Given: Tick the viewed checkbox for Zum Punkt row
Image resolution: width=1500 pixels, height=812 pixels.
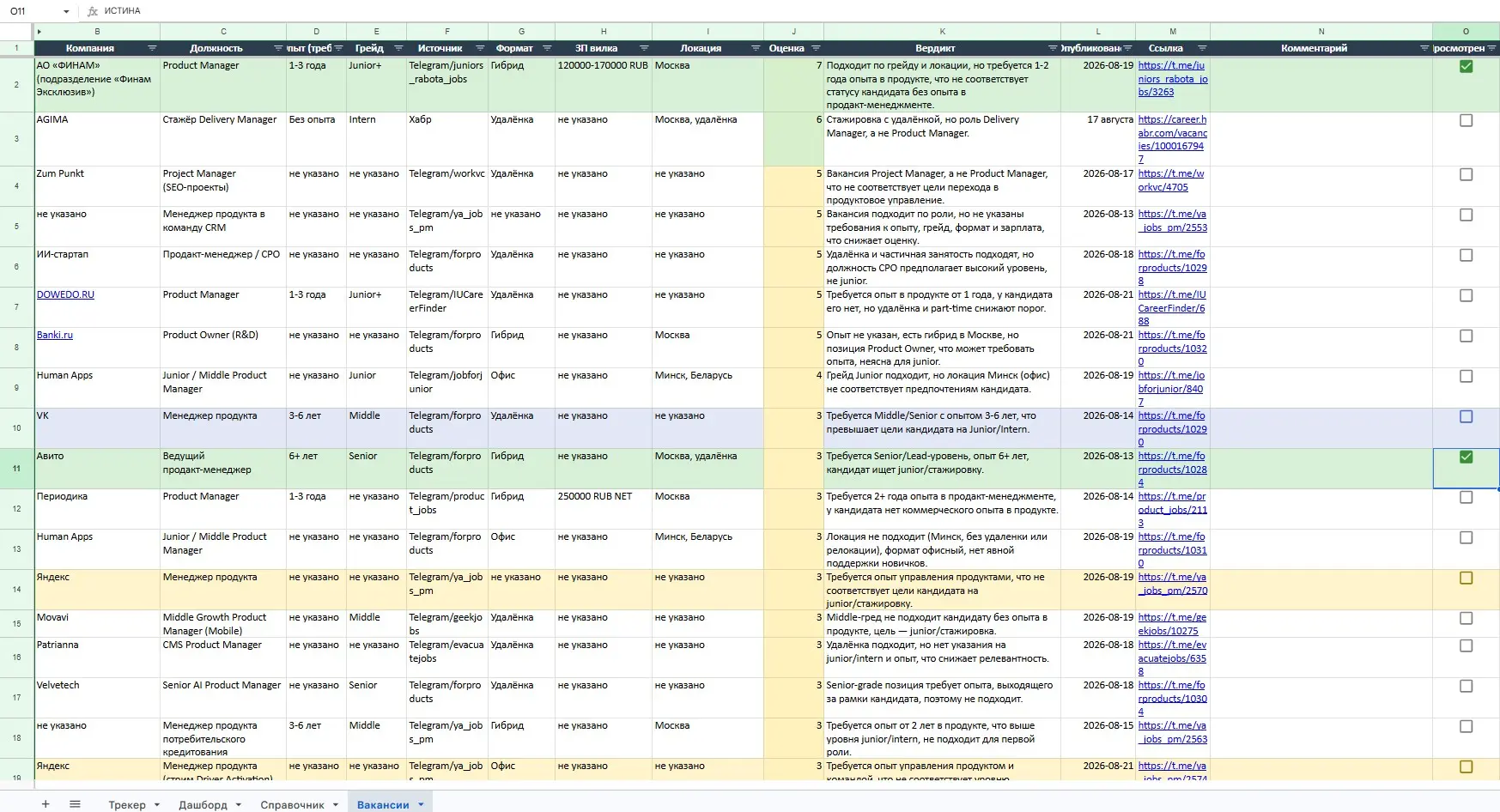Looking at the screenshot, I should 1466,174.
